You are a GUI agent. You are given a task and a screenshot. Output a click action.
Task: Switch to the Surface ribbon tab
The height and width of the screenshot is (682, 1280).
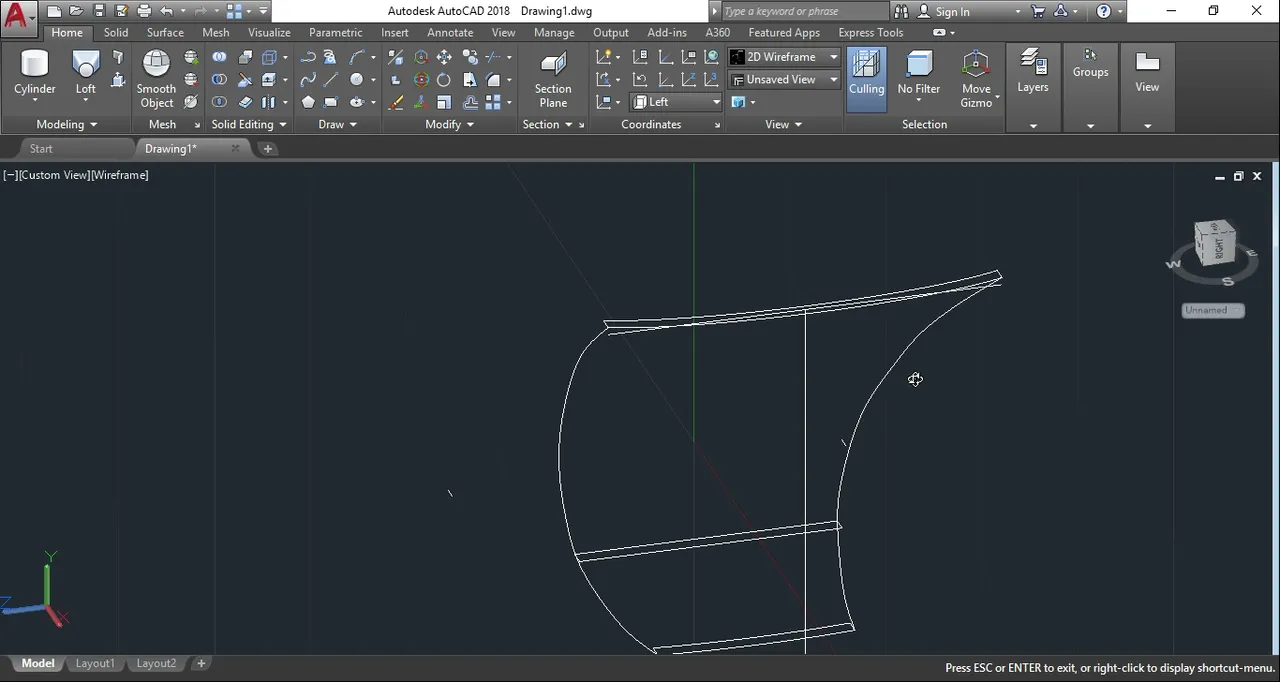[165, 33]
